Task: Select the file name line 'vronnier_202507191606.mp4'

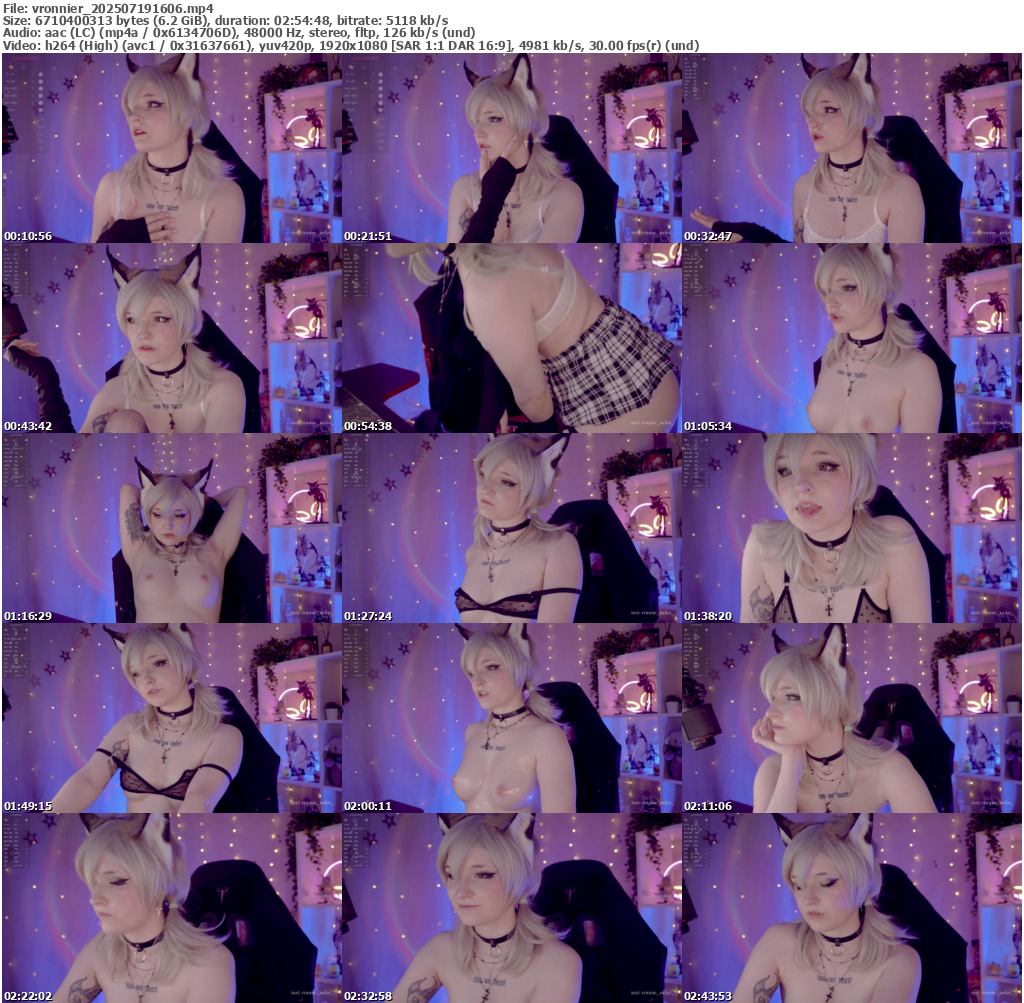Action: [x=108, y=8]
